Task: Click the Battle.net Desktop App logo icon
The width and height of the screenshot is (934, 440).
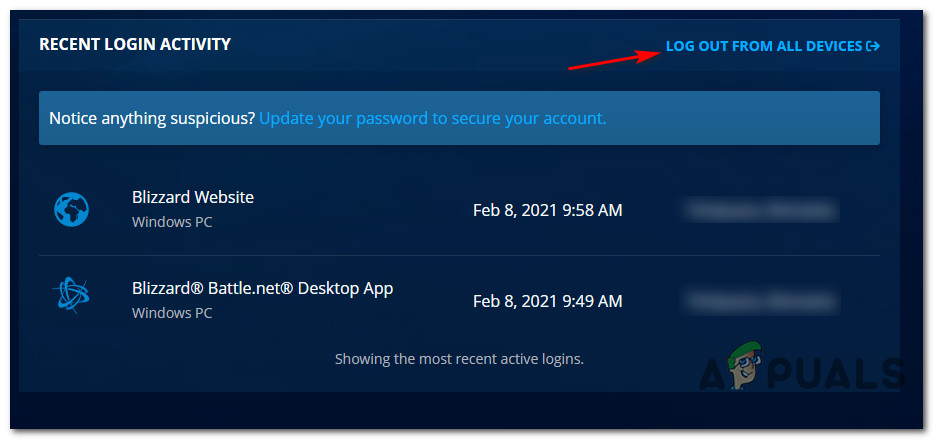Action: 71,300
